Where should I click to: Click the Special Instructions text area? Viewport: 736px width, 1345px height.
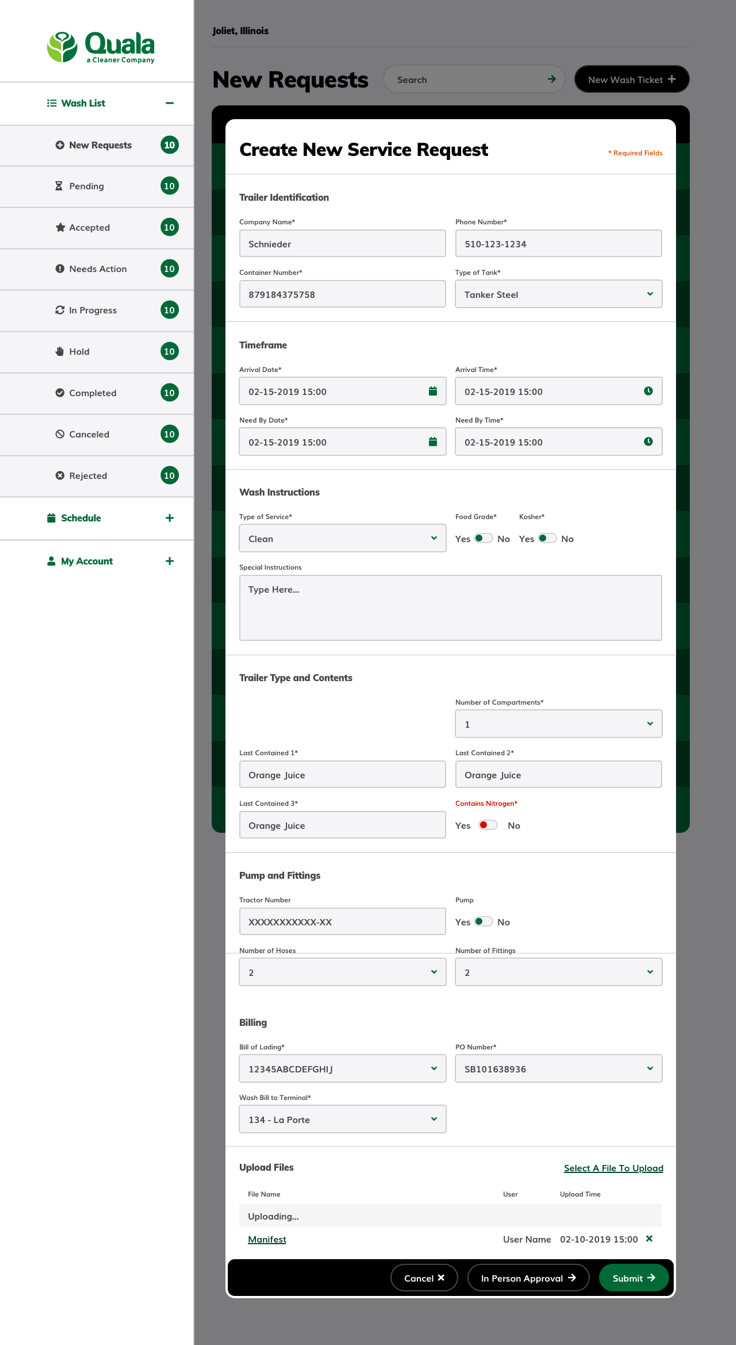[x=450, y=607]
